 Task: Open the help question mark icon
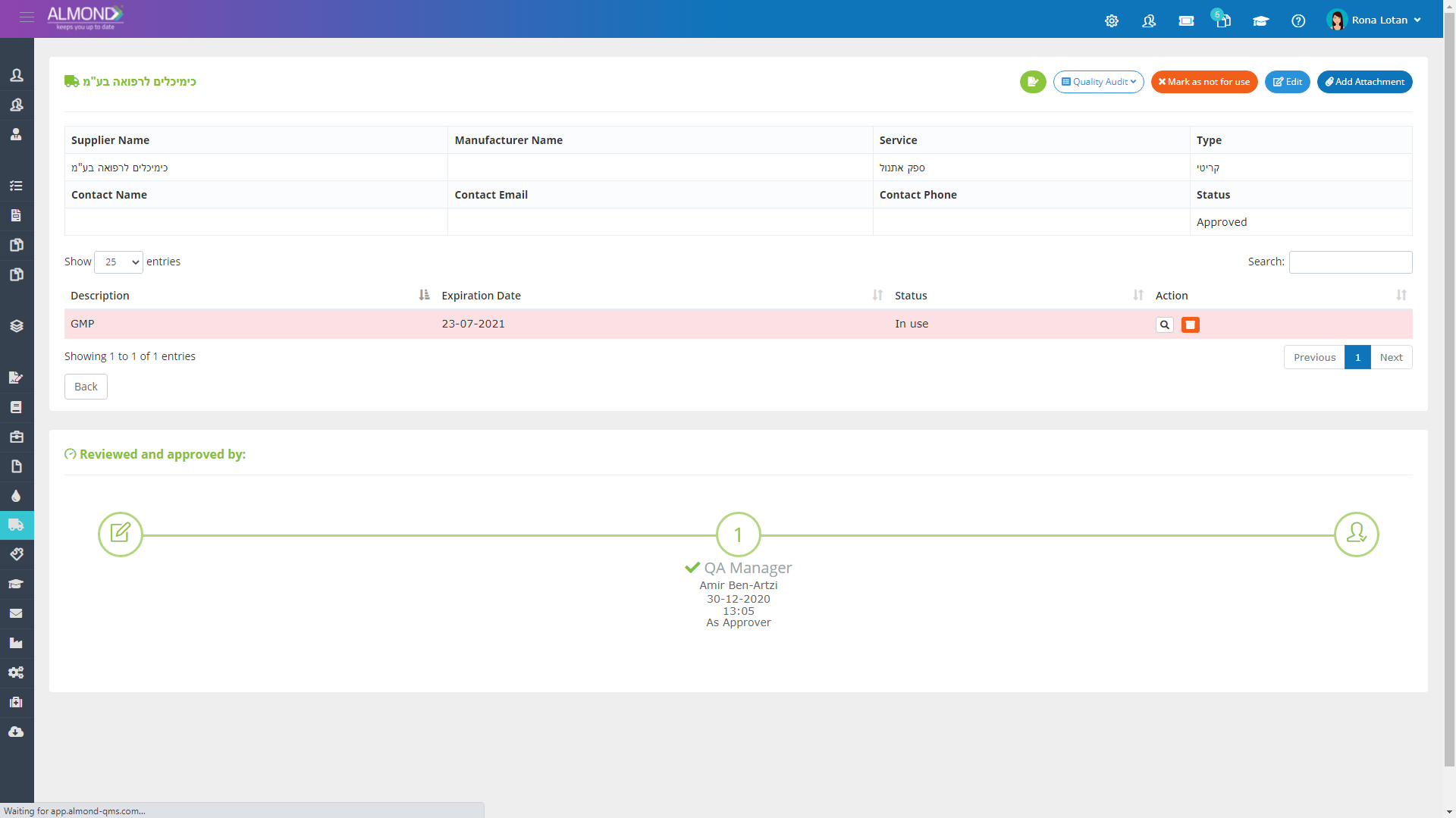coord(1298,21)
